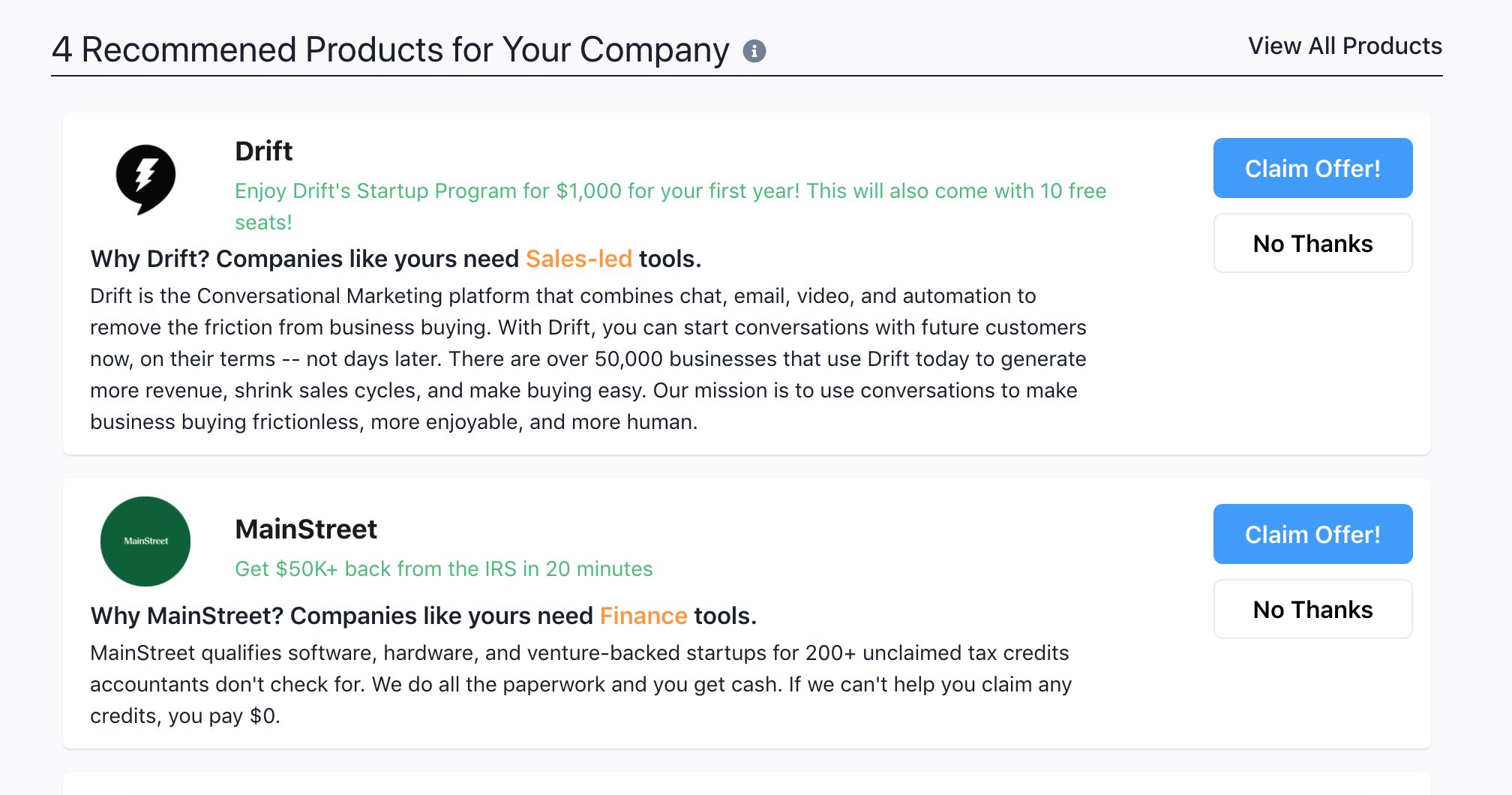Click the partially visible third product card

coord(746,784)
